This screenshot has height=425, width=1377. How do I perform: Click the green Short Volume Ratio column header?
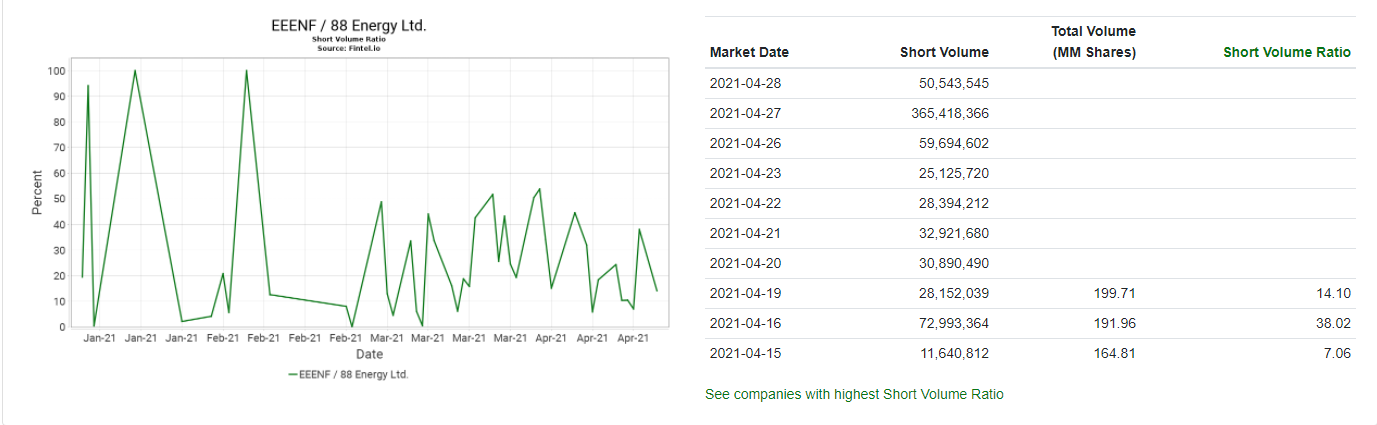pyautogui.click(x=1286, y=52)
